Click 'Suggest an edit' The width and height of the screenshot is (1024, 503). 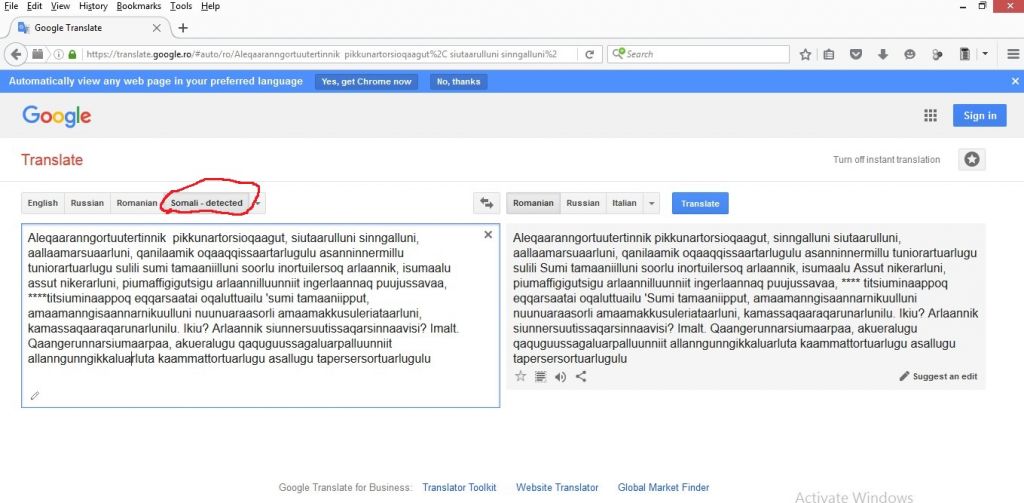coord(938,376)
